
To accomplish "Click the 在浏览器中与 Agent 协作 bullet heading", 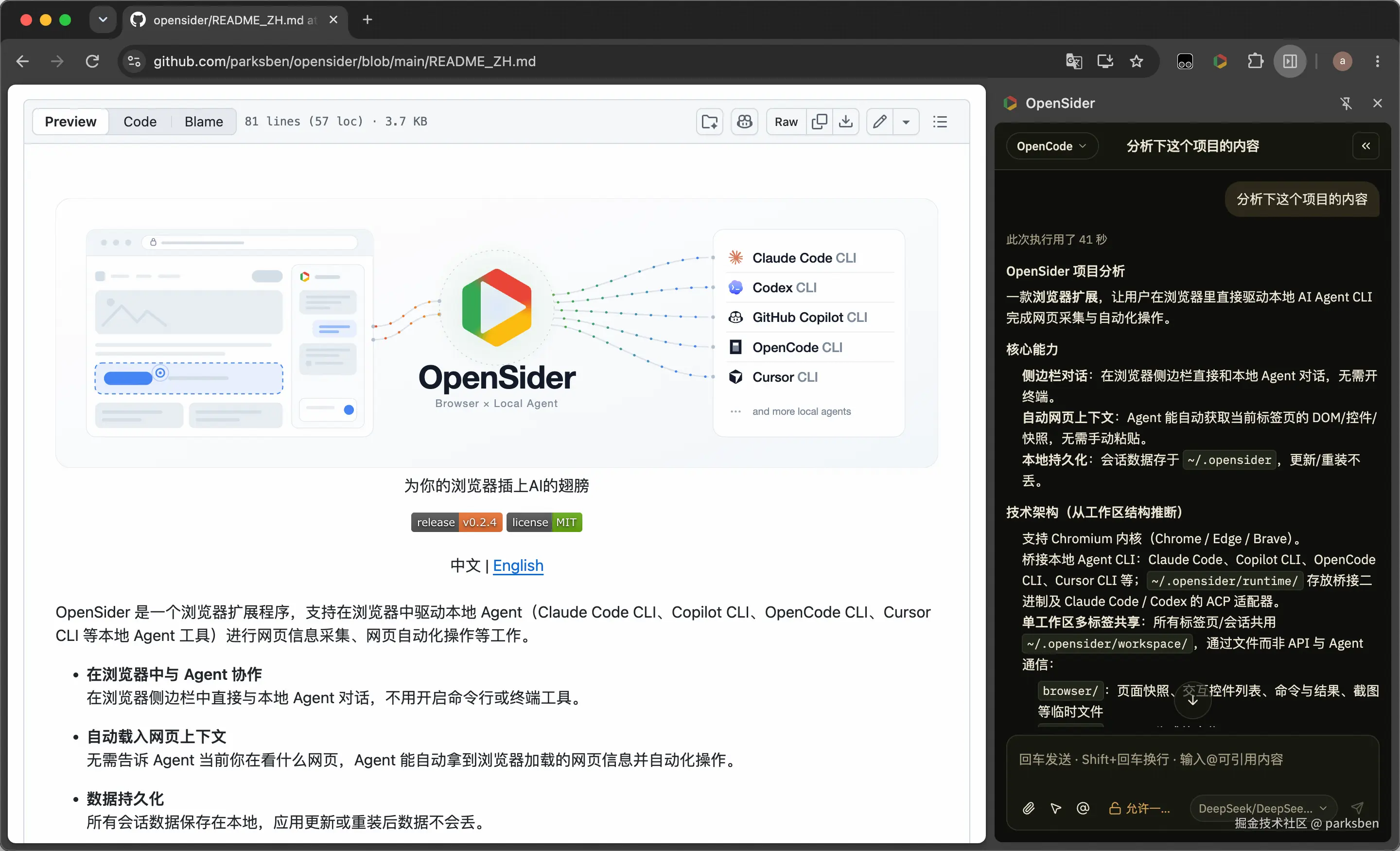I will (174, 674).
